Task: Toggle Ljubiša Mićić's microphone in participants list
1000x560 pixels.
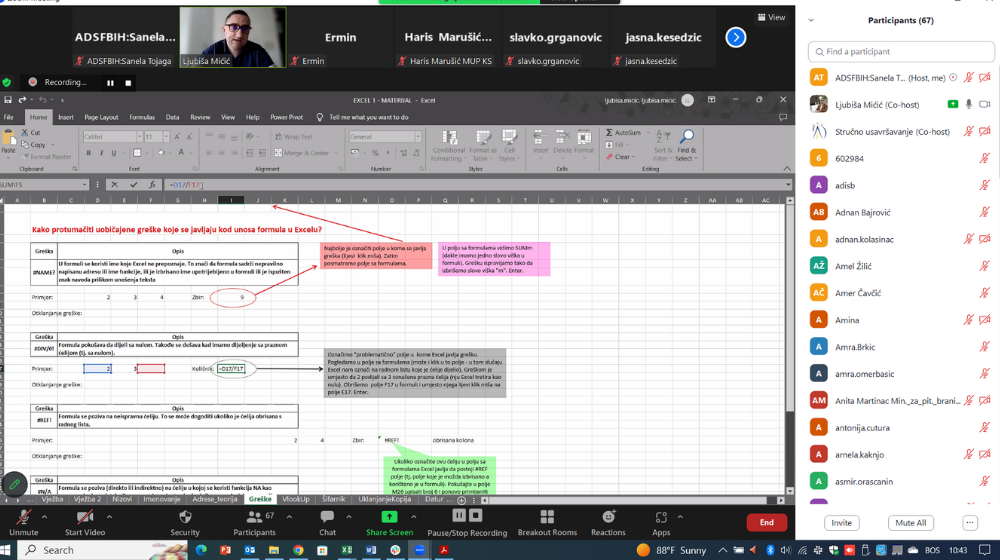Action: click(968, 105)
